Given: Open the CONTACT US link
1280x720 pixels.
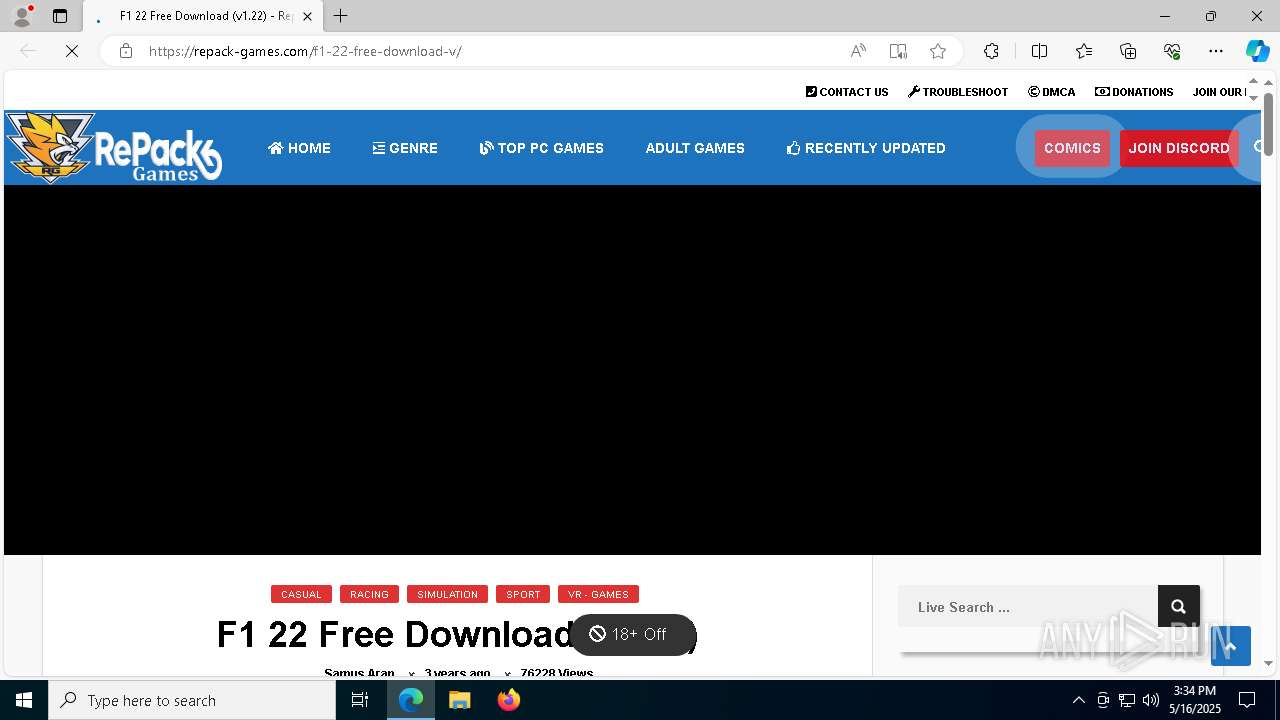Looking at the screenshot, I should coord(847,92).
